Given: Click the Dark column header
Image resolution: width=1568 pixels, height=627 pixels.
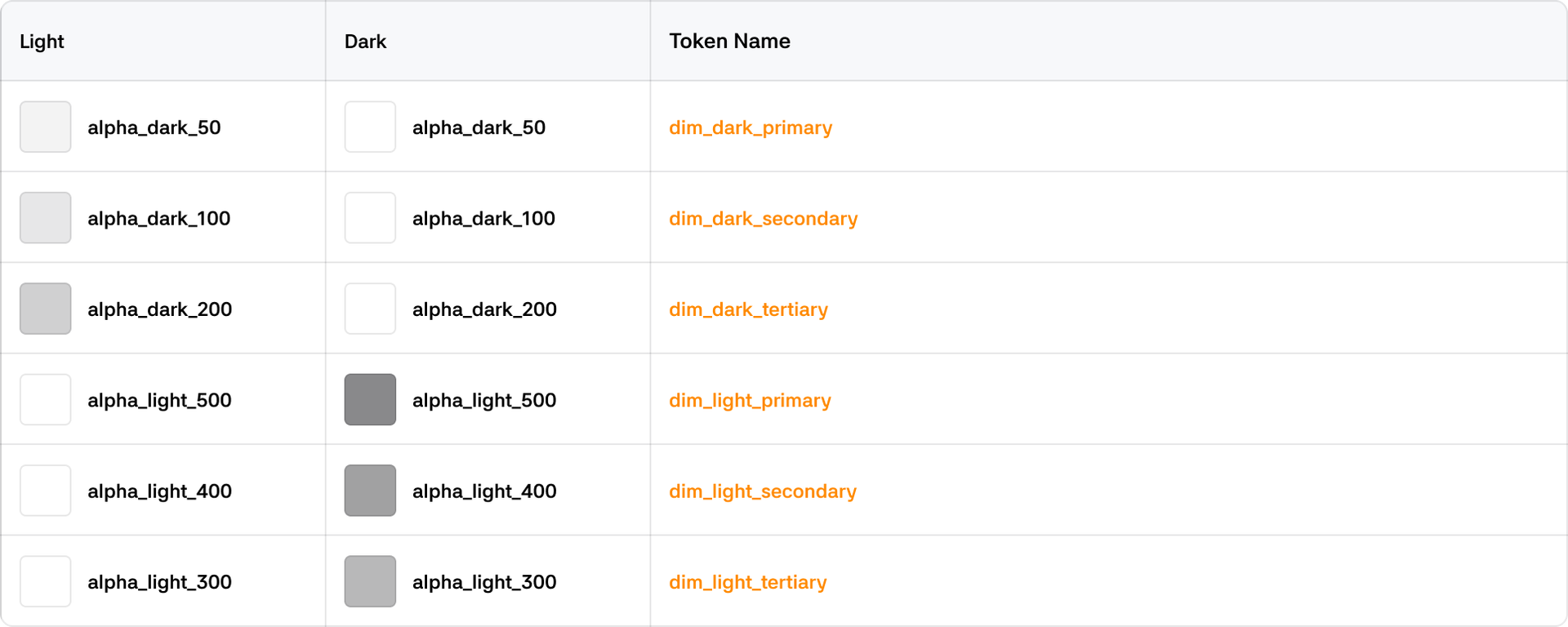Looking at the screenshot, I should (x=365, y=42).
